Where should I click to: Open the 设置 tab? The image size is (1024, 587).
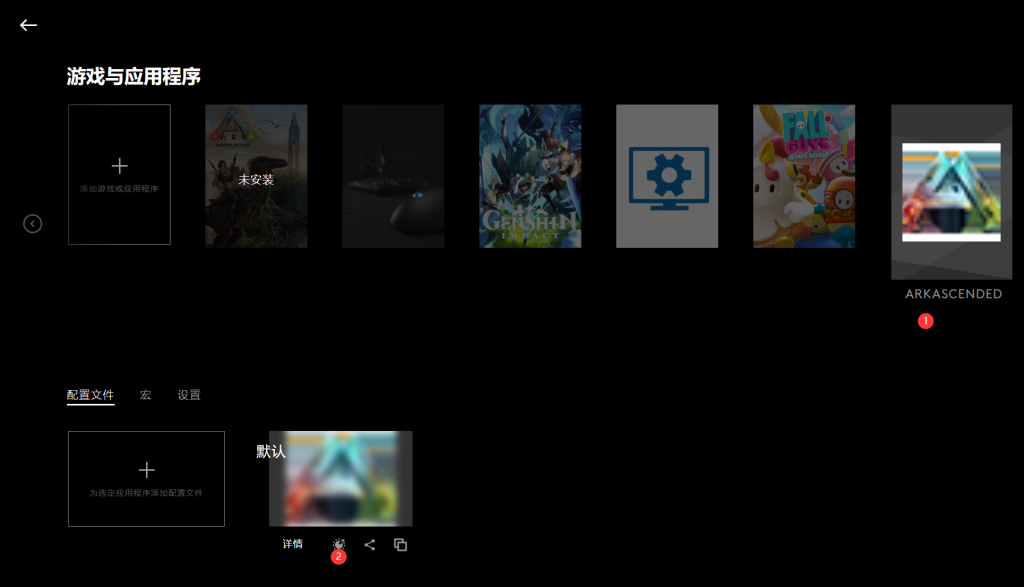point(189,395)
